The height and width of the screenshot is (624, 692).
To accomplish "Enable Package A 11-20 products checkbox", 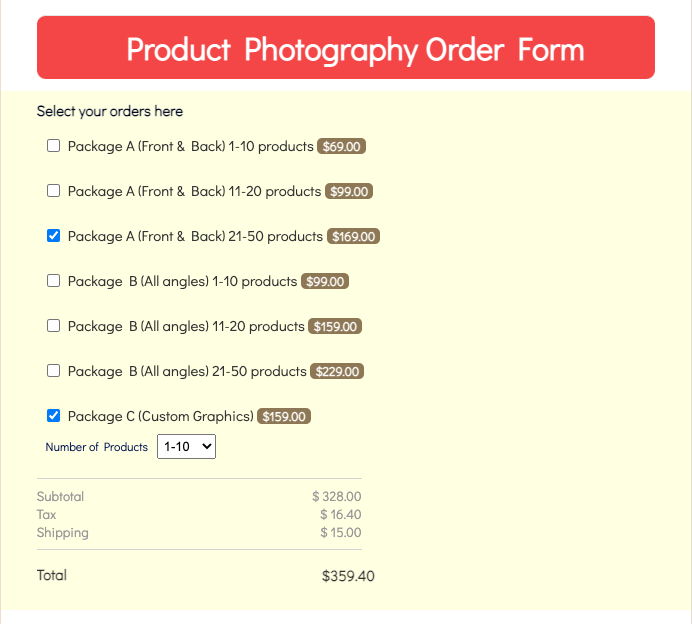I will coord(54,191).
